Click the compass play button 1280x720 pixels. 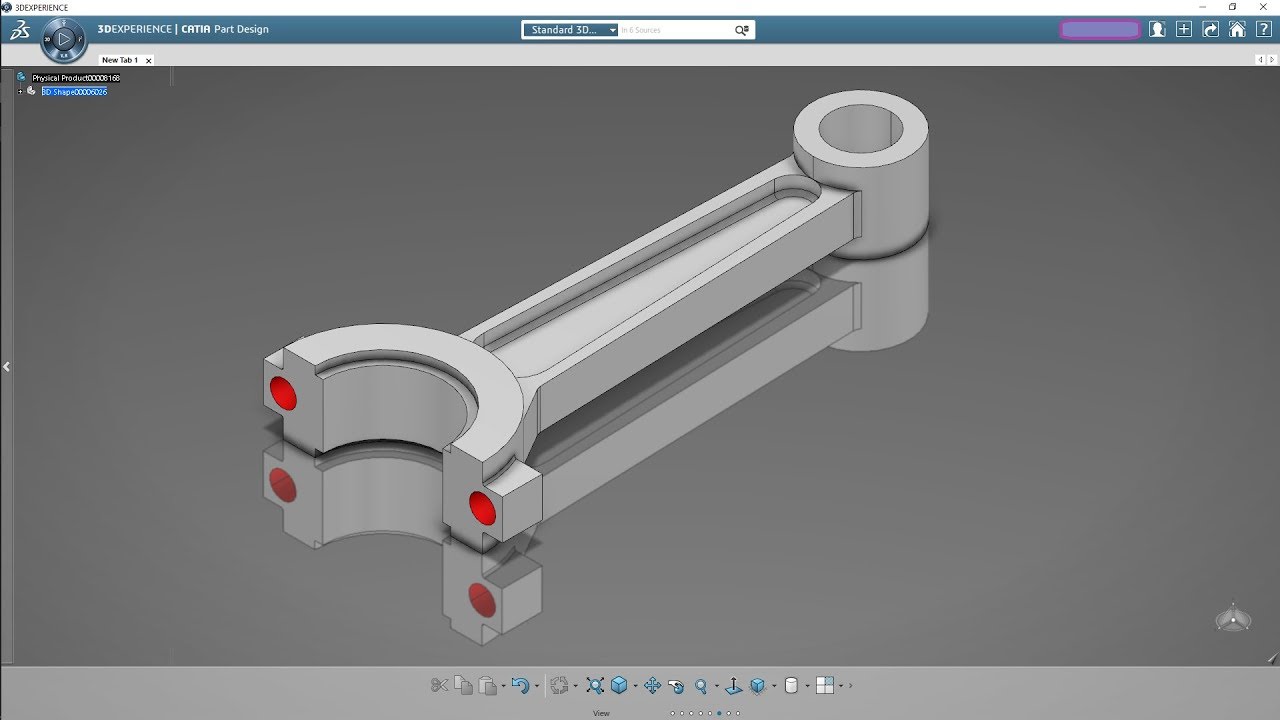pos(64,40)
